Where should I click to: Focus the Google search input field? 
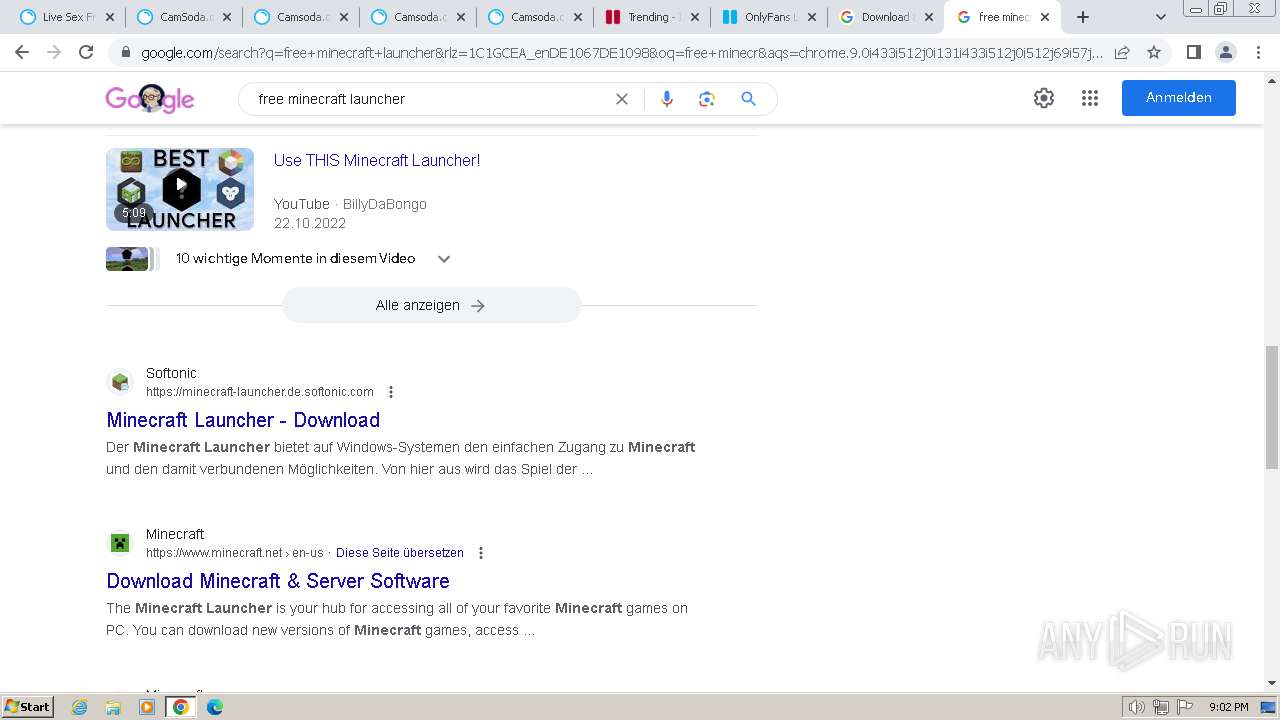[430, 99]
